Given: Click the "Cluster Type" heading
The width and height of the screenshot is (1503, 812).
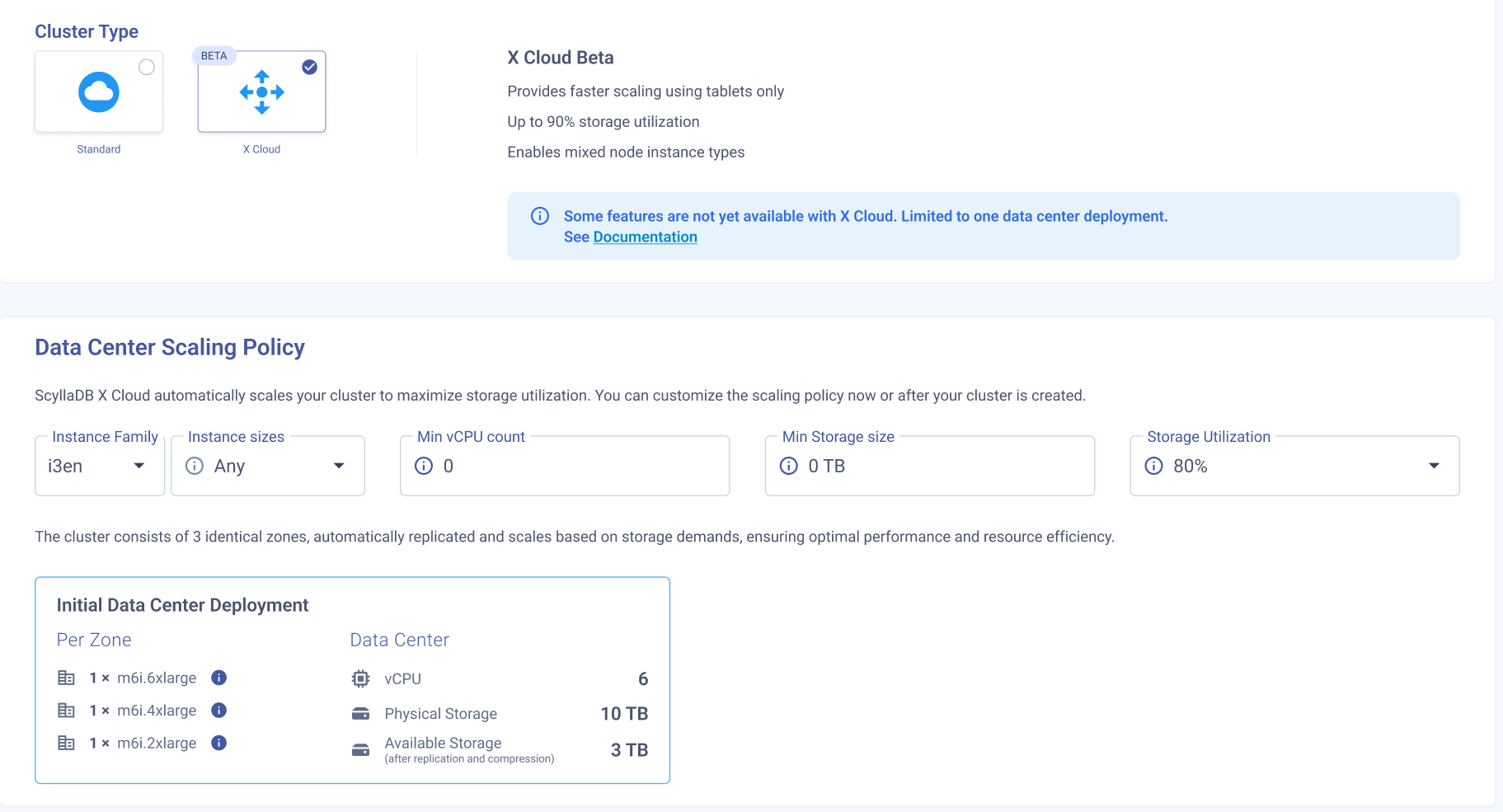Looking at the screenshot, I should [x=87, y=31].
